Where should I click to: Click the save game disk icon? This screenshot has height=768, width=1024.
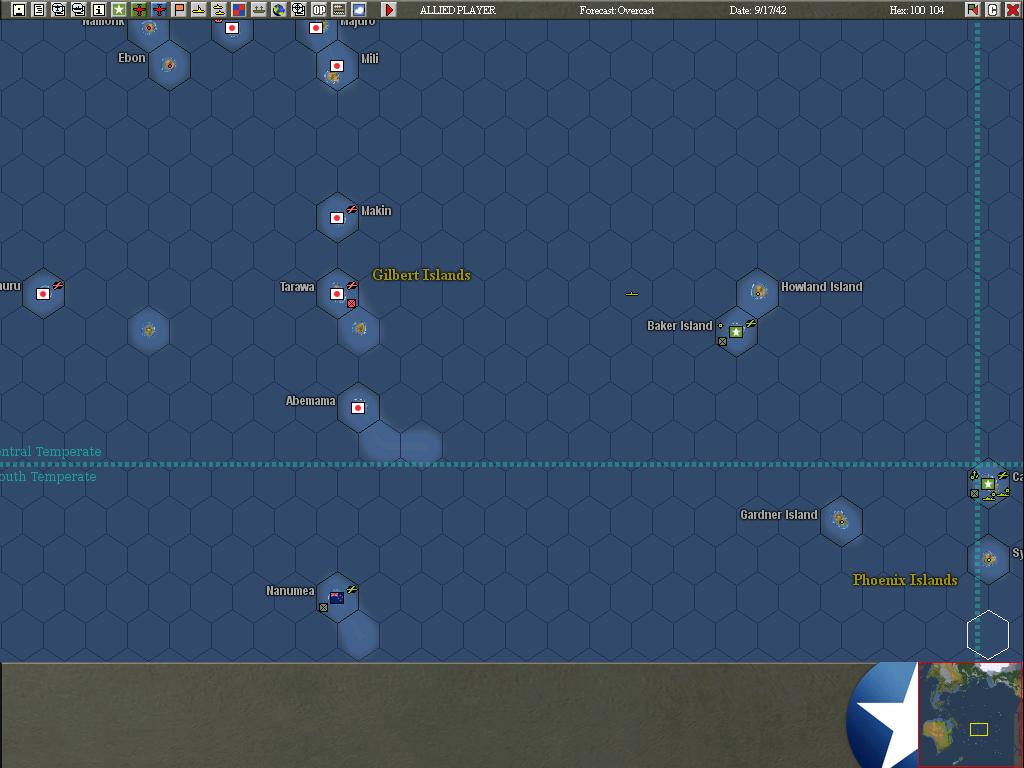tap(19, 10)
